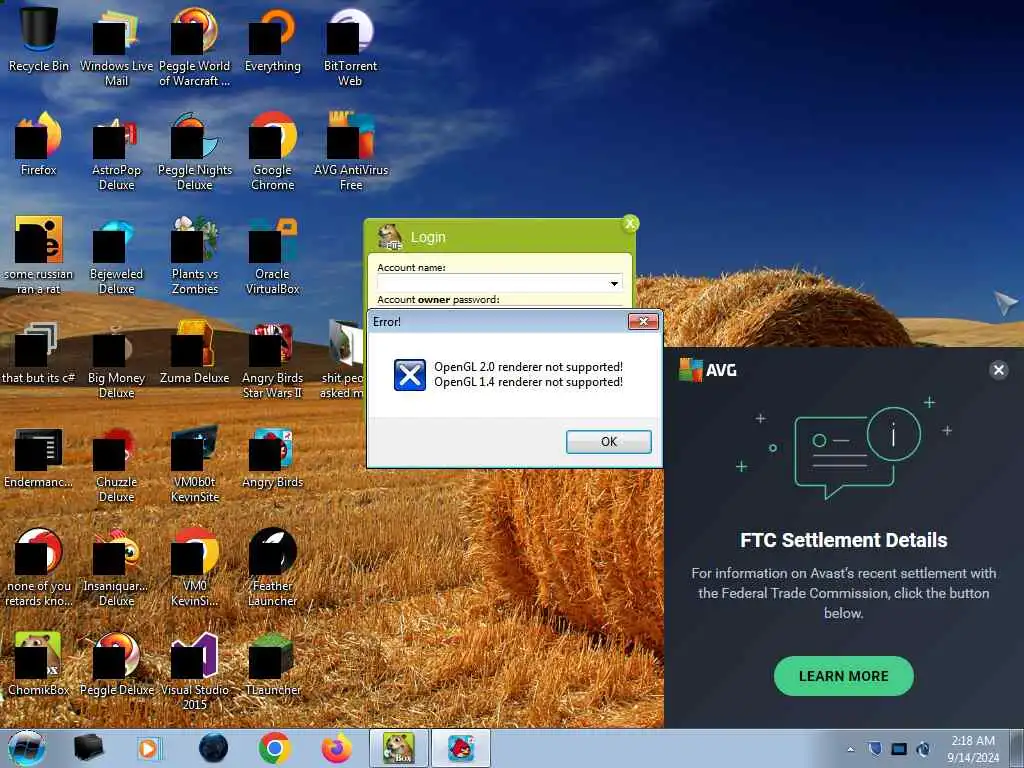Show hidden system tray icons
This screenshot has width=1024, height=768.
[850, 749]
